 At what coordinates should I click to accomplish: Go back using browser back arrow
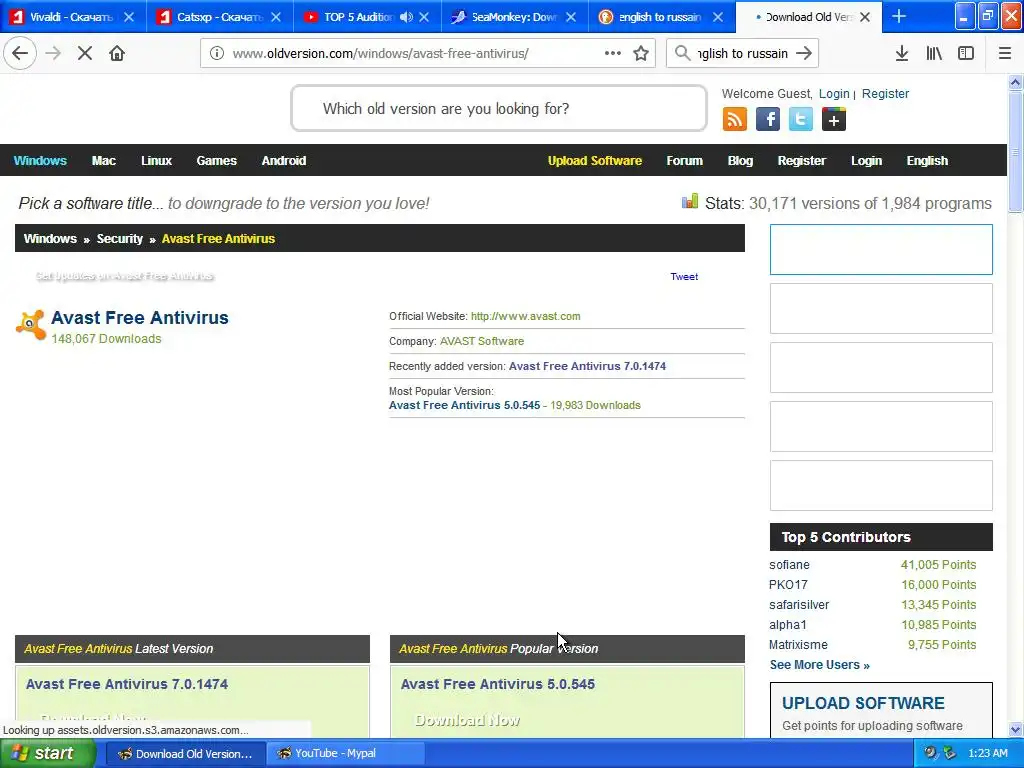[20, 53]
